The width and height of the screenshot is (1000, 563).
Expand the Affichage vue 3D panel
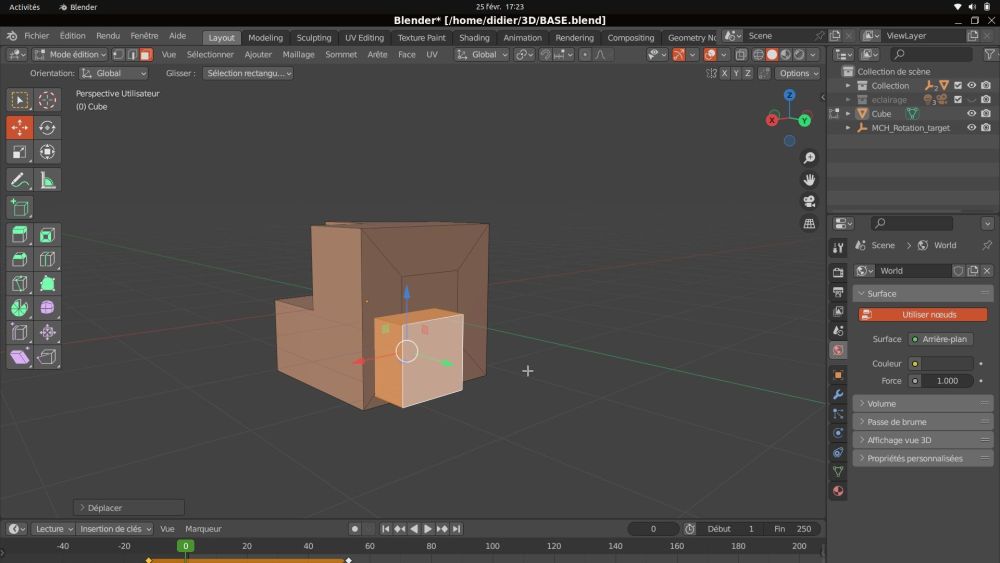[923, 440]
